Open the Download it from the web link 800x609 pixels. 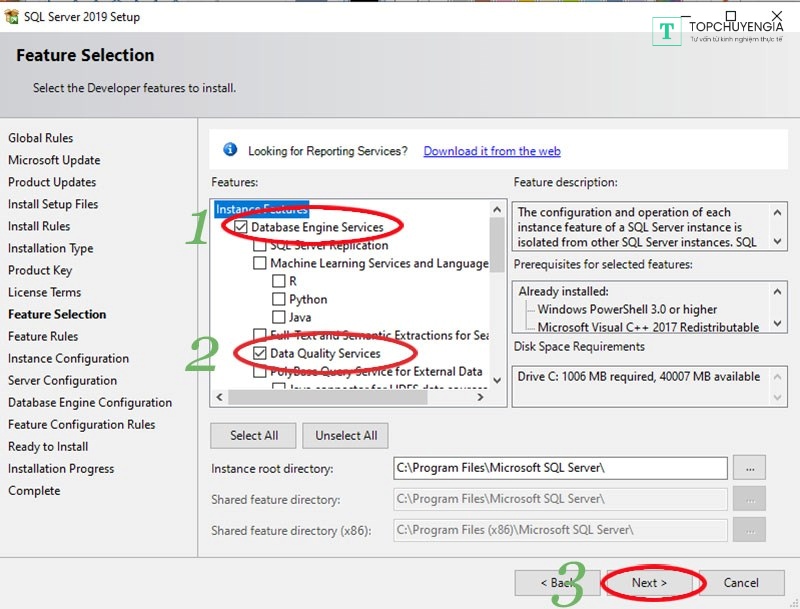coord(491,151)
